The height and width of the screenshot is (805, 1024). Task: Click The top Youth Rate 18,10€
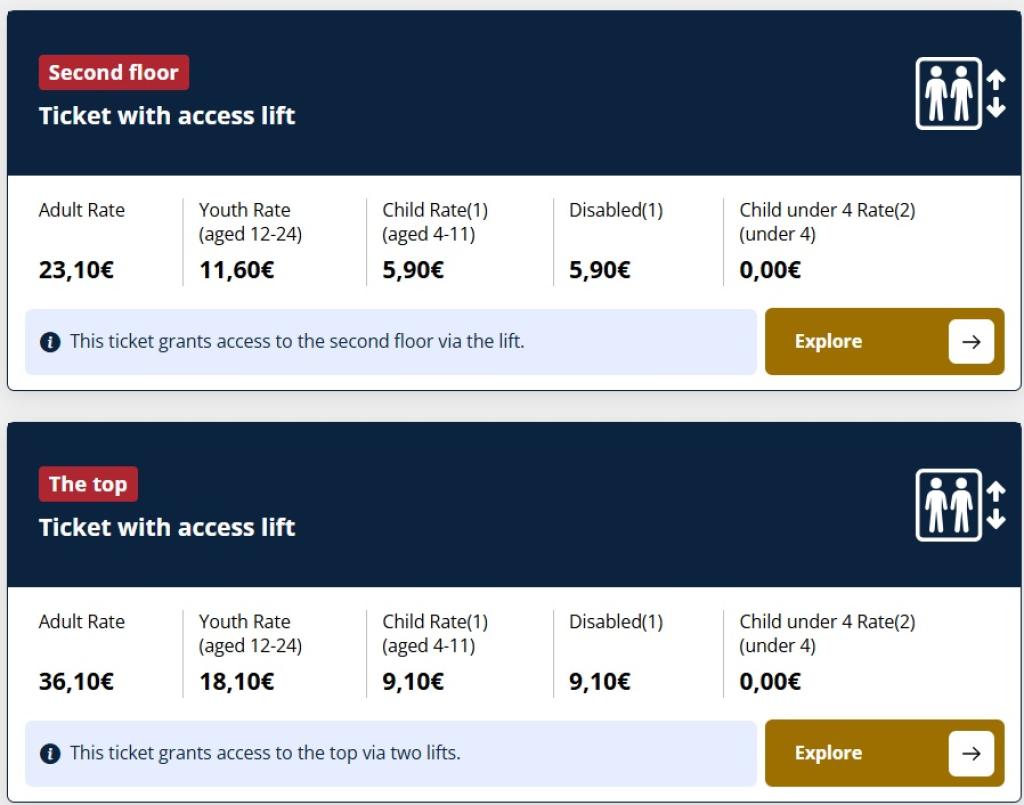pos(236,682)
